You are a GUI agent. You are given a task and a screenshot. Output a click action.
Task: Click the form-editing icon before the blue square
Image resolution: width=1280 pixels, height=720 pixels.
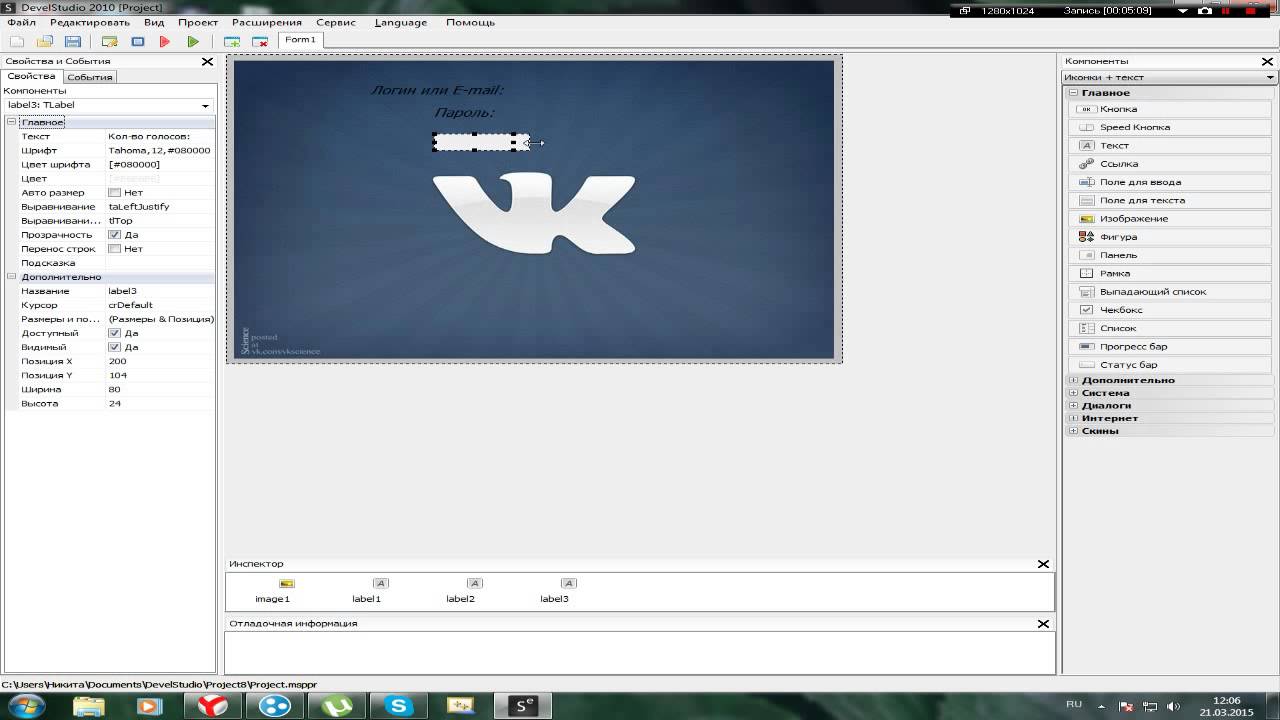(x=110, y=41)
